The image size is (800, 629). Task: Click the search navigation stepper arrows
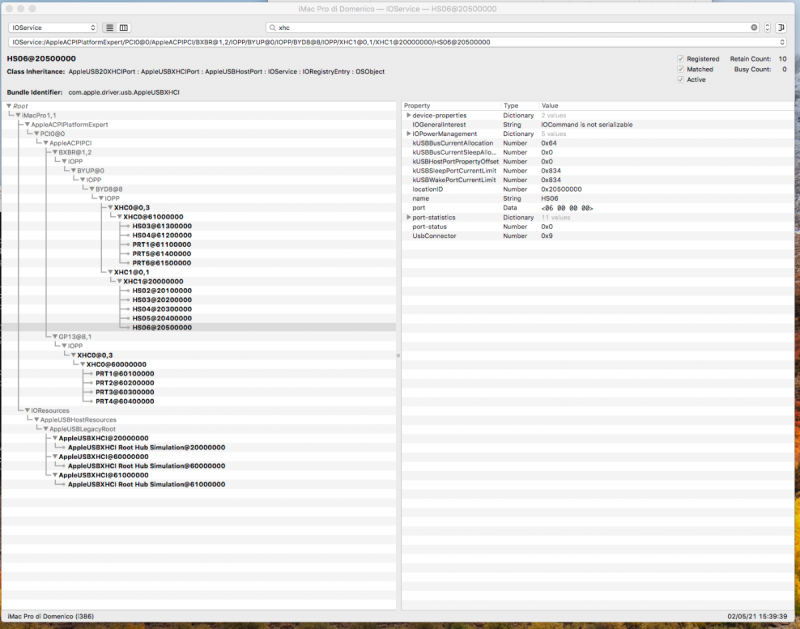[767, 27]
